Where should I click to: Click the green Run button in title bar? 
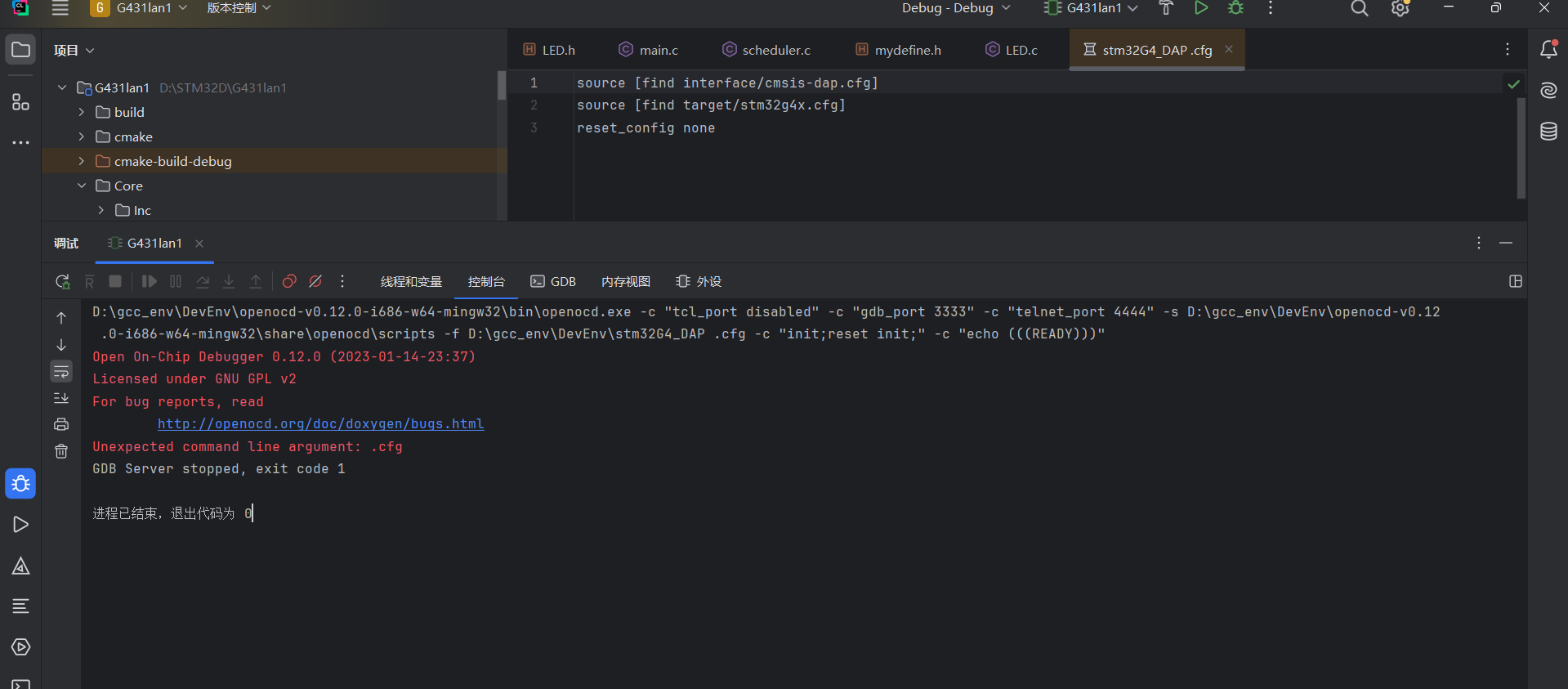click(1201, 8)
